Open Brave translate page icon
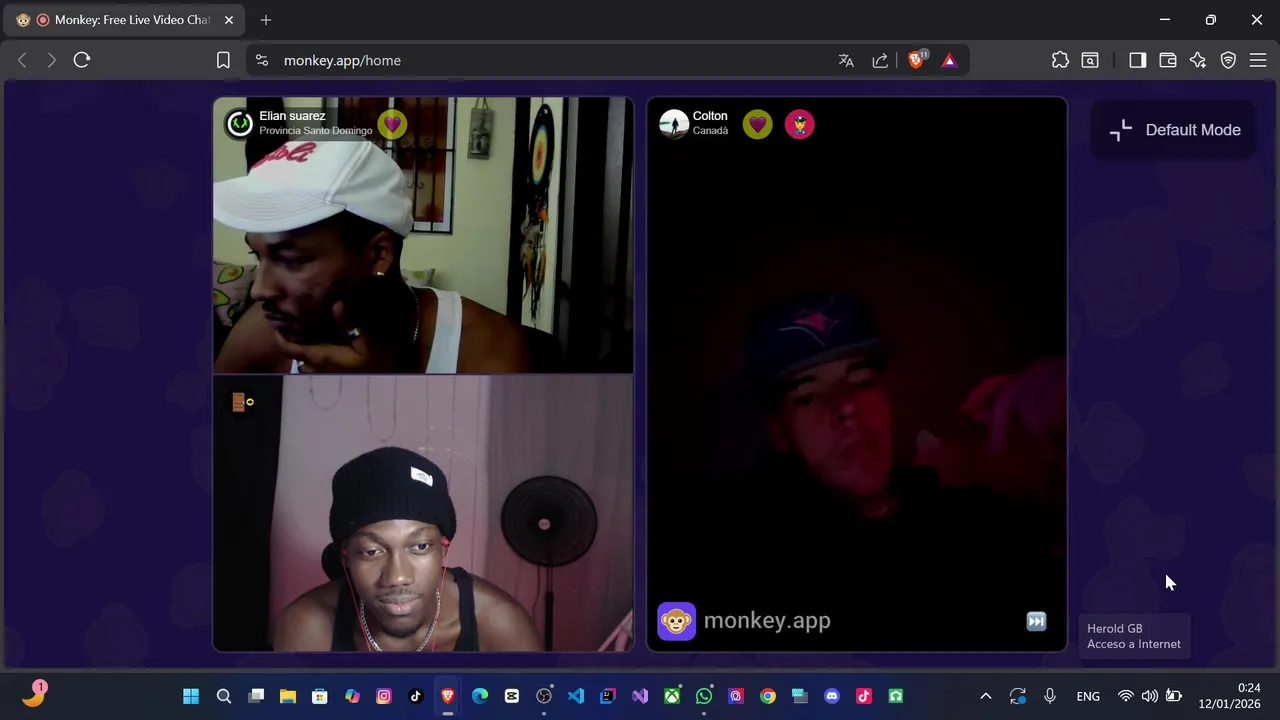 pyautogui.click(x=846, y=60)
